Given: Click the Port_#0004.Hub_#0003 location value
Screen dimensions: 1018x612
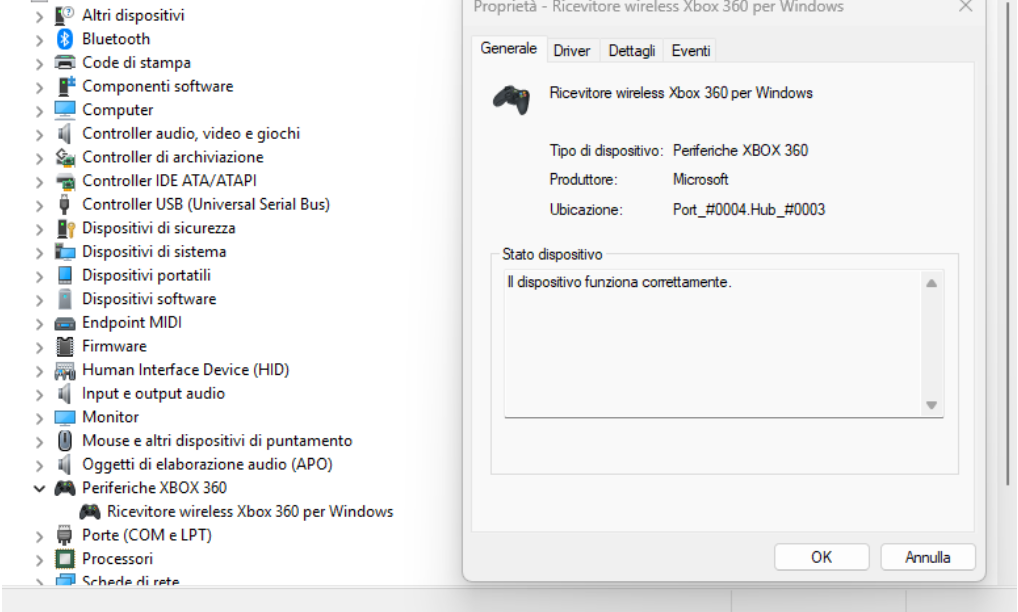Looking at the screenshot, I should 749,210.
